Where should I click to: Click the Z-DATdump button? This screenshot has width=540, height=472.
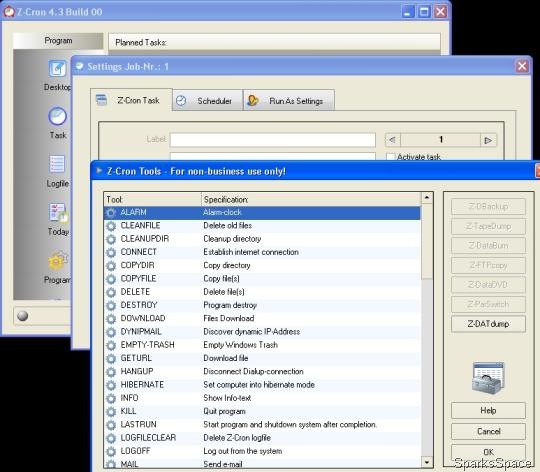click(x=488, y=324)
